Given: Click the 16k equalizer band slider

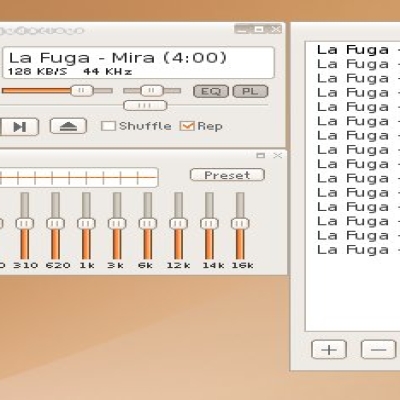Looking at the screenshot, I should click(x=240, y=226).
